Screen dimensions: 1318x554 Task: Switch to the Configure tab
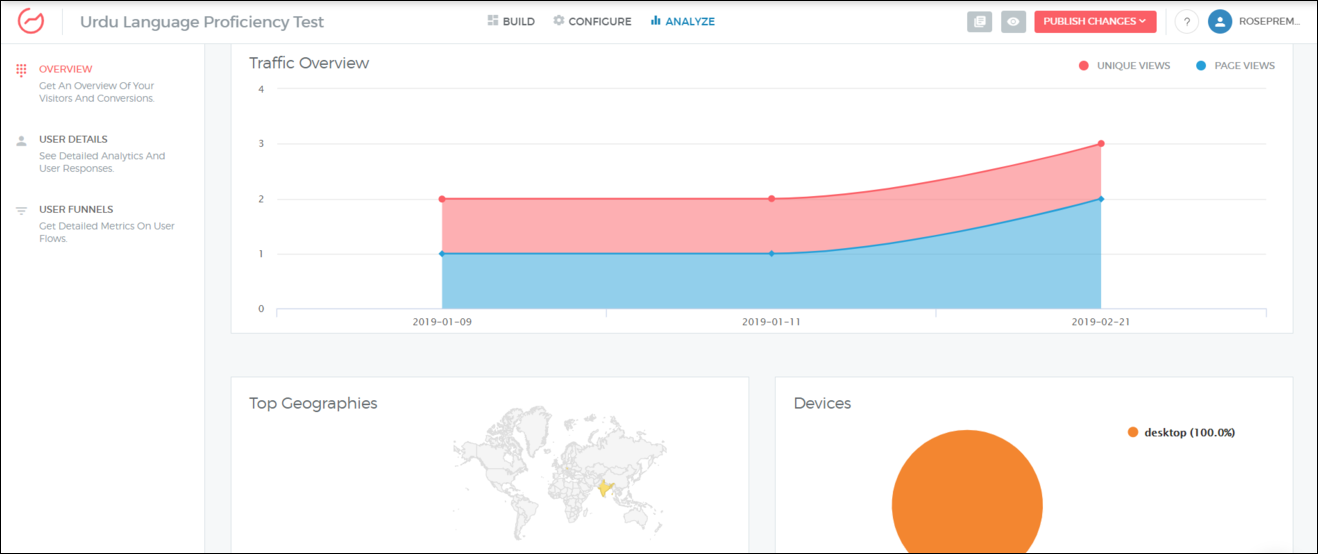tap(592, 21)
